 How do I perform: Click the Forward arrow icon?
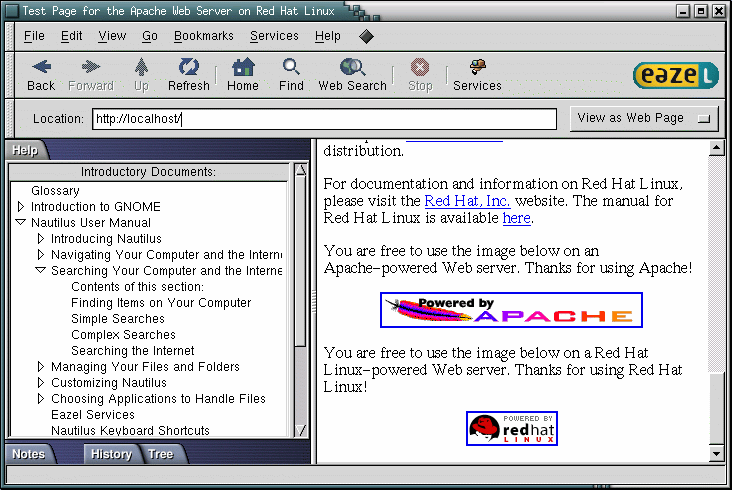[x=91, y=67]
